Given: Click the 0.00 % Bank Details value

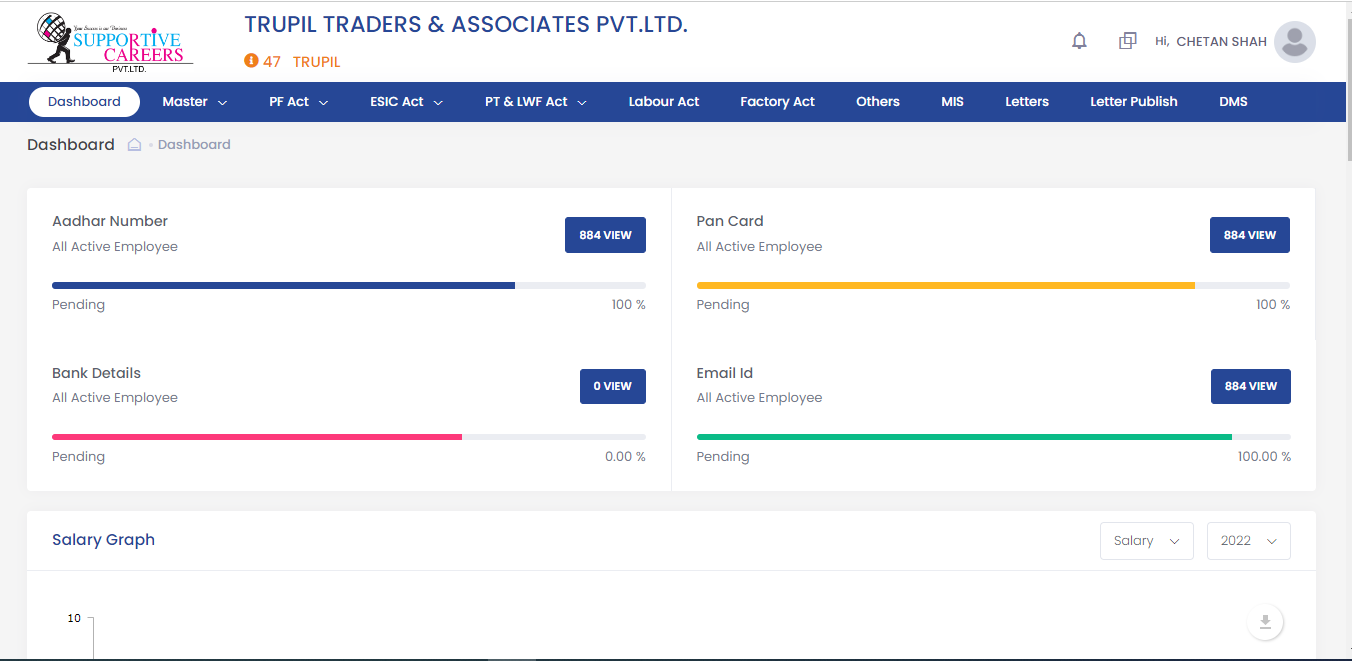Looking at the screenshot, I should tap(625, 457).
